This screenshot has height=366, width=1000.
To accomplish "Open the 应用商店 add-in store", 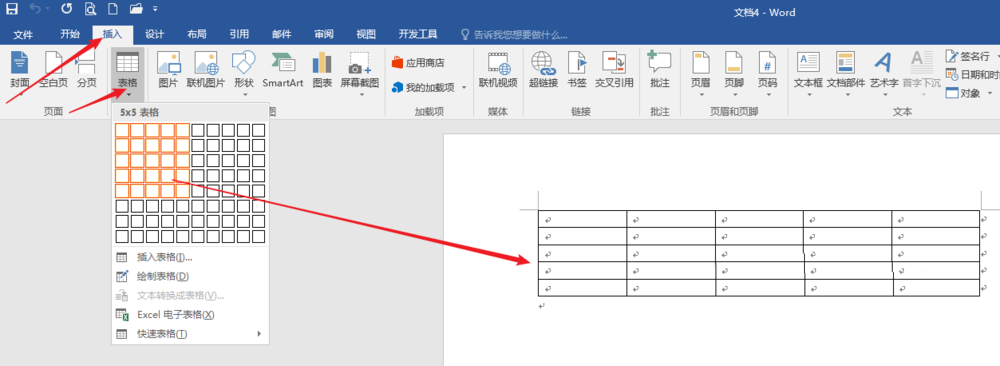I will 418,62.
